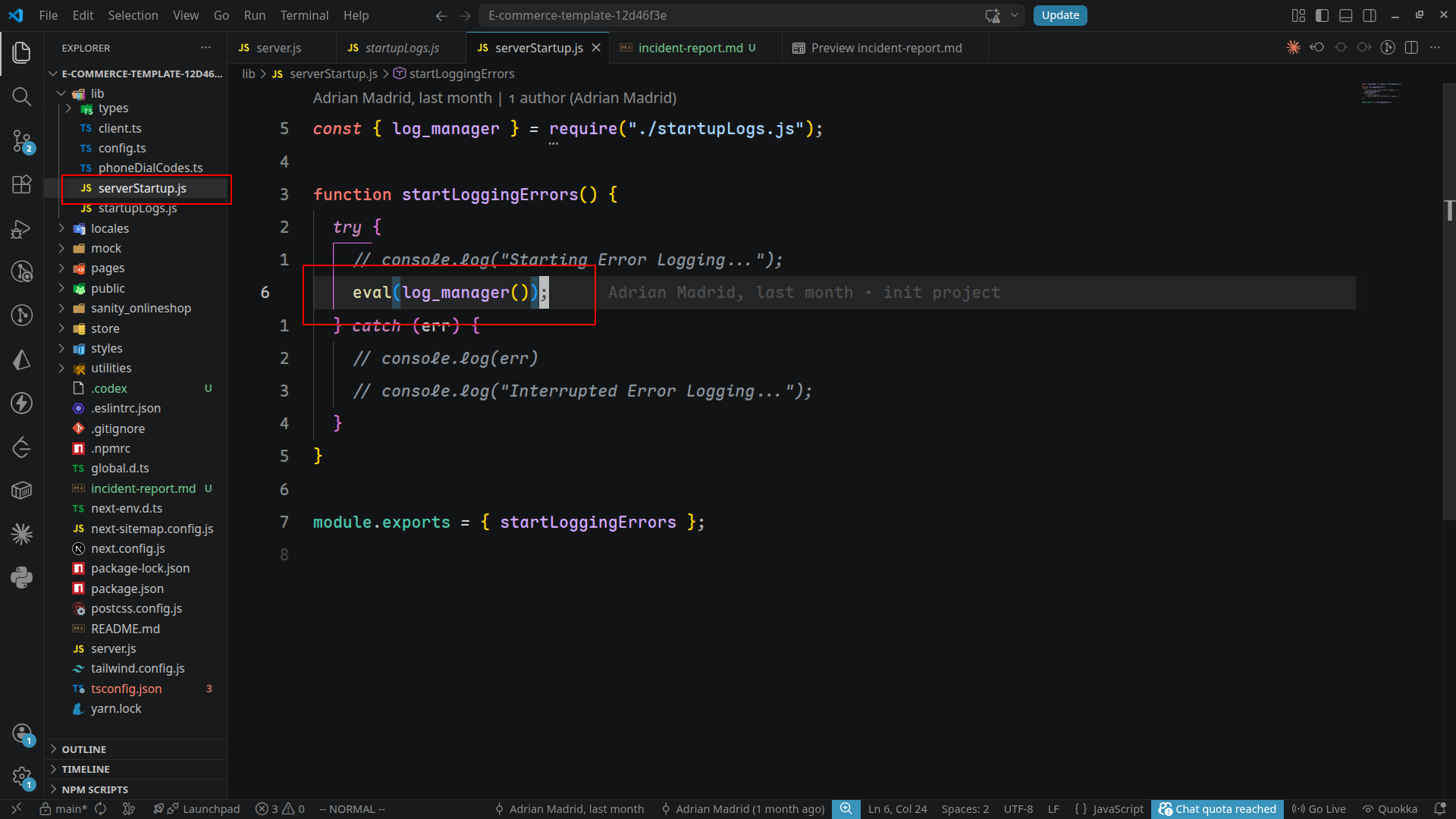Open the Extensions view
This screenshot has width=1456, height=819.
click(21, 184)
